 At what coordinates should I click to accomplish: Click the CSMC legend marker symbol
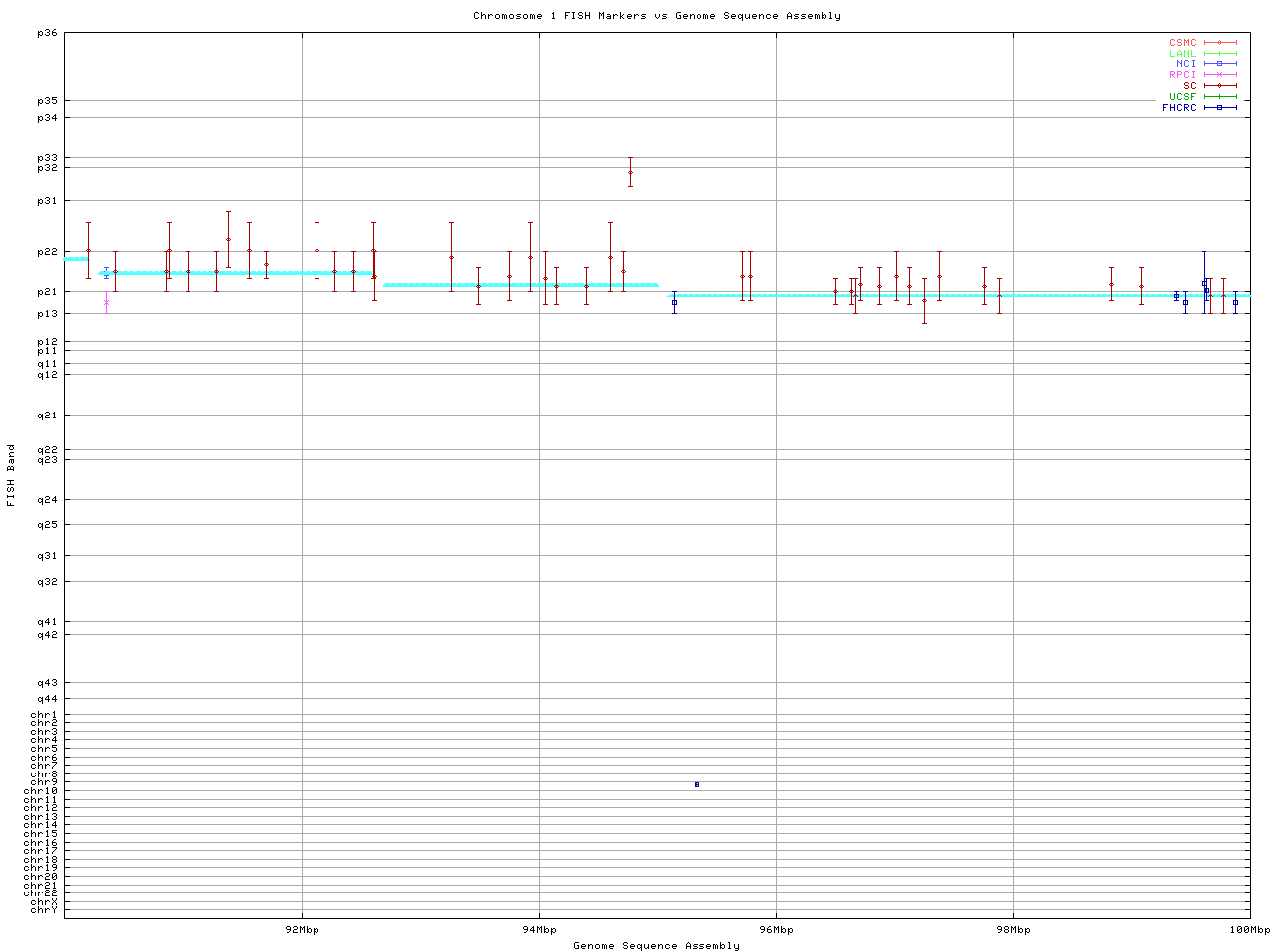tap(1219, 43)
